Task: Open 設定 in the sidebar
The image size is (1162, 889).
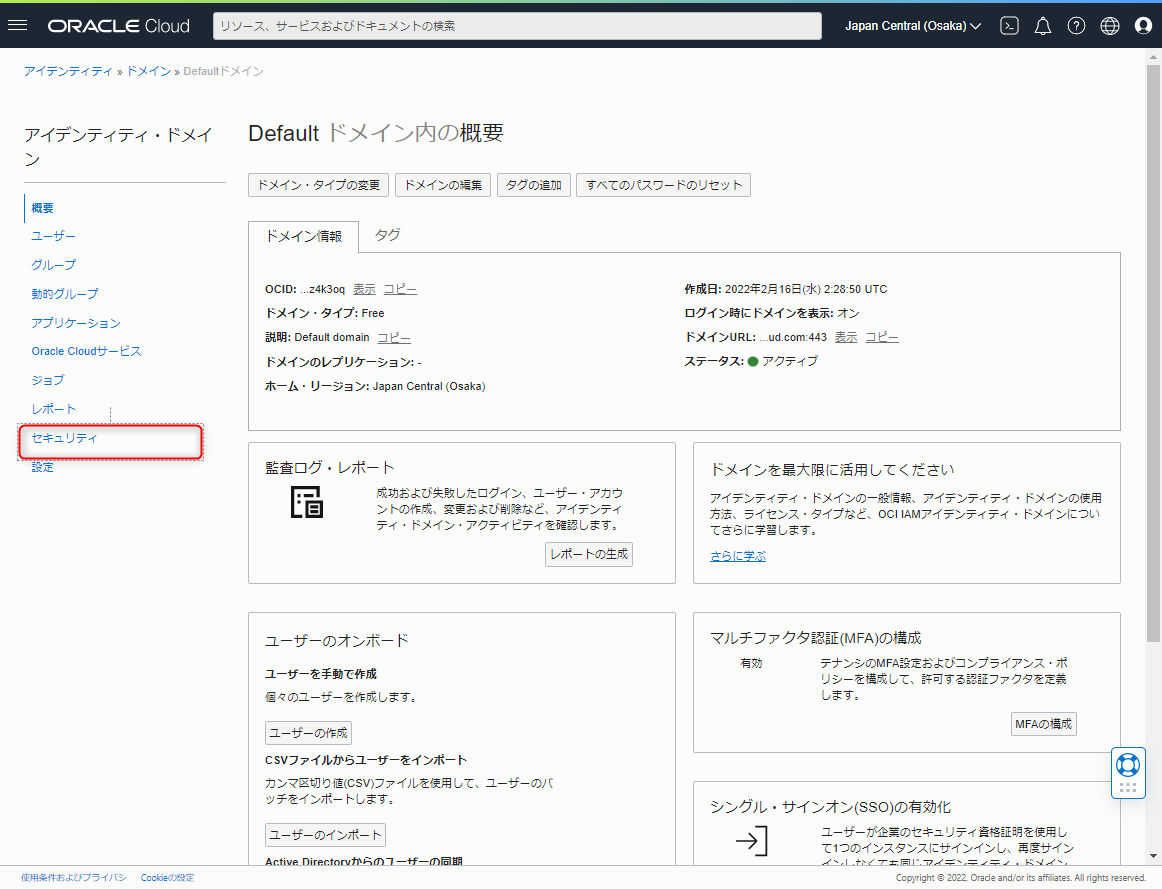Action: pos(42,467)
